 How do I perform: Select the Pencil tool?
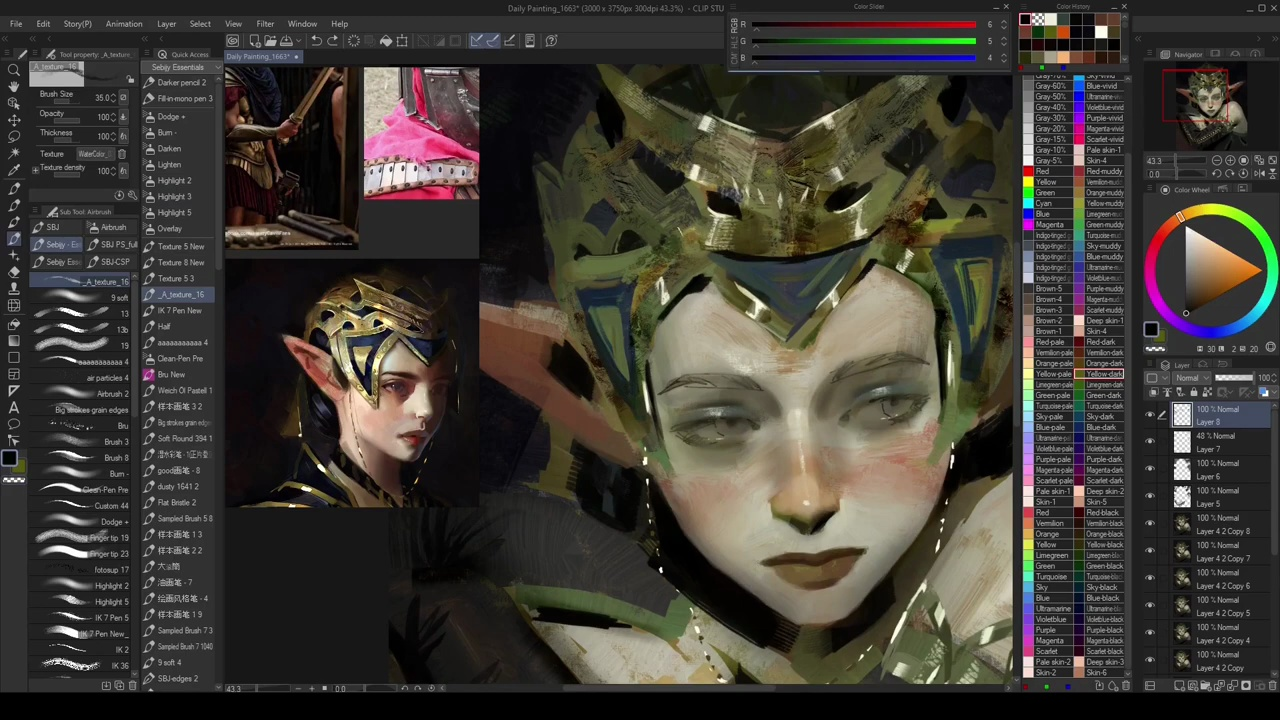[x=14, y=205]
